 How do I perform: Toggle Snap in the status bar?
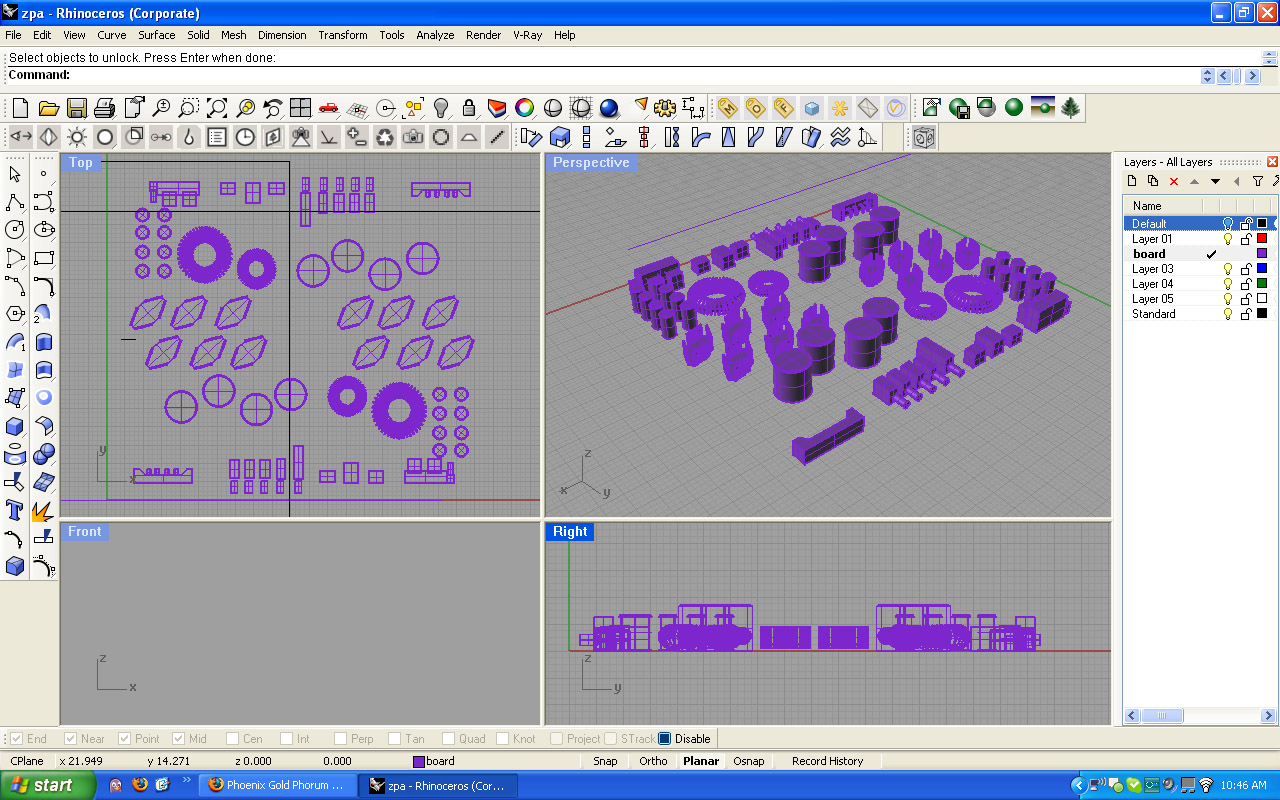606,761
